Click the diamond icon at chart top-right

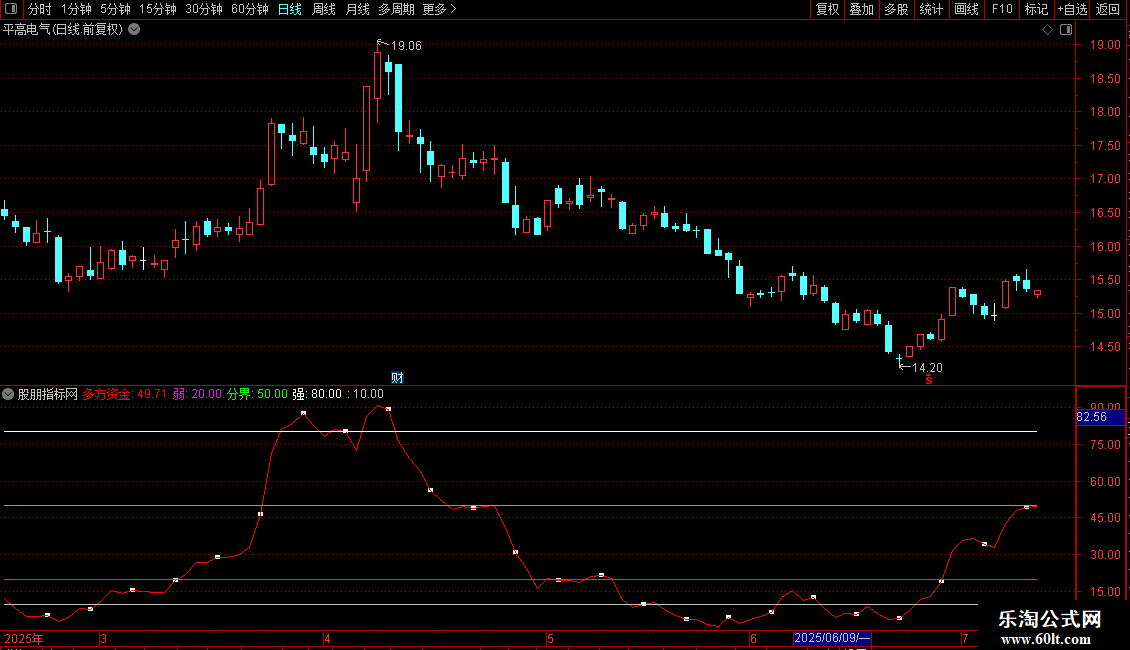1047,30
